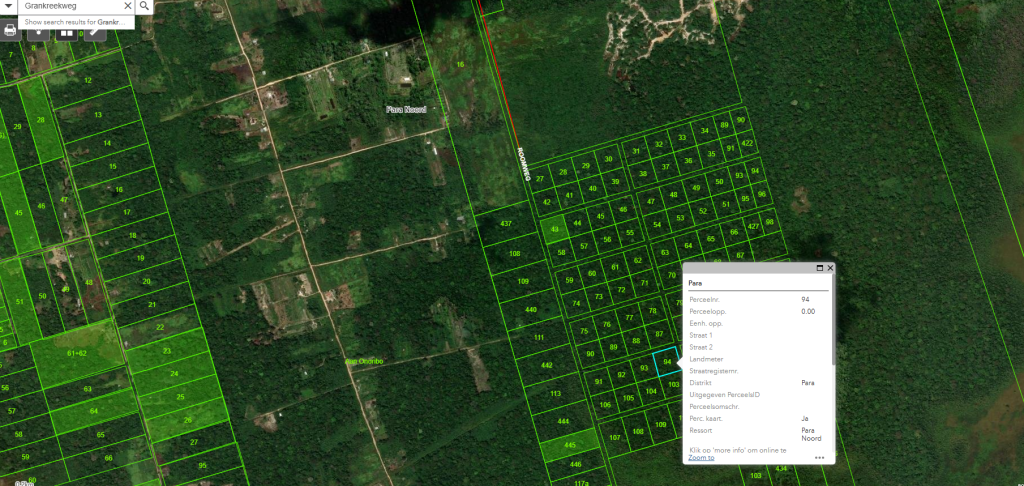Image resolution: width=1024 pixels, height=486 pixels.
Task: Open the print tool
Action: coord(10,30)
